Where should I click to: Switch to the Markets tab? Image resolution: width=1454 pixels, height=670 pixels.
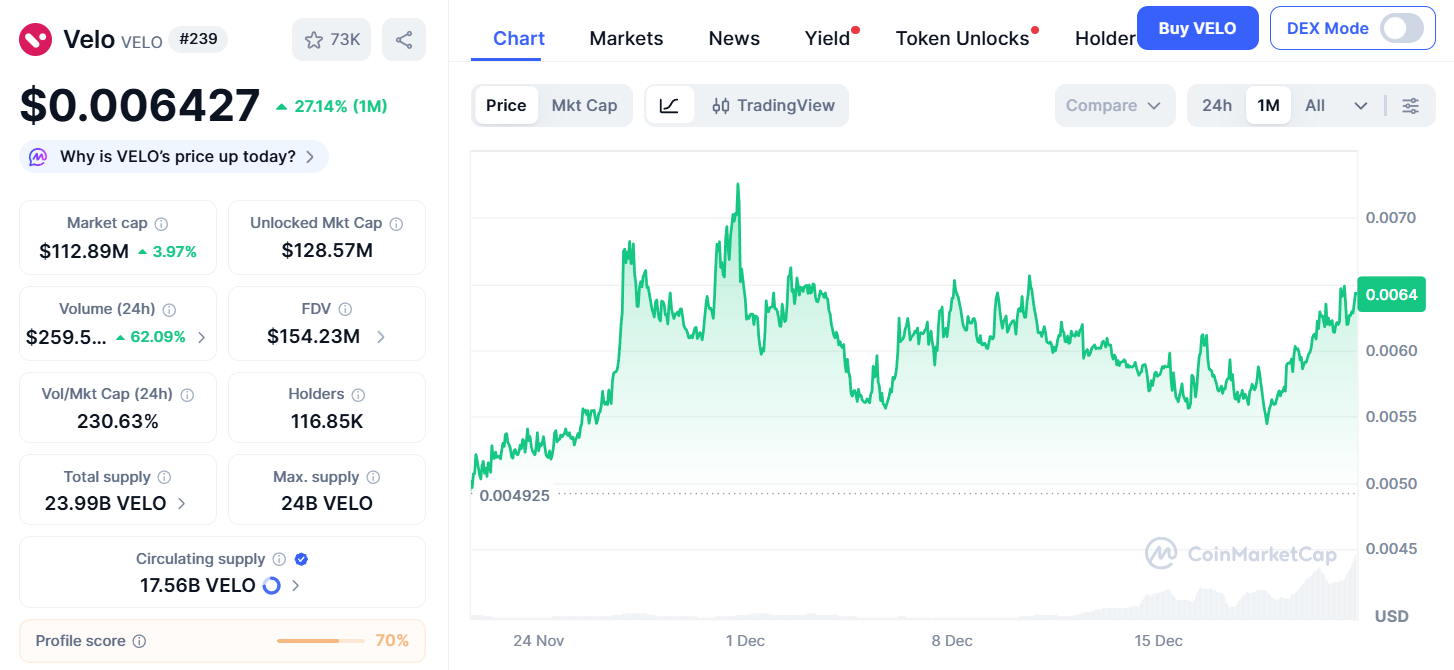pos(626,39)
